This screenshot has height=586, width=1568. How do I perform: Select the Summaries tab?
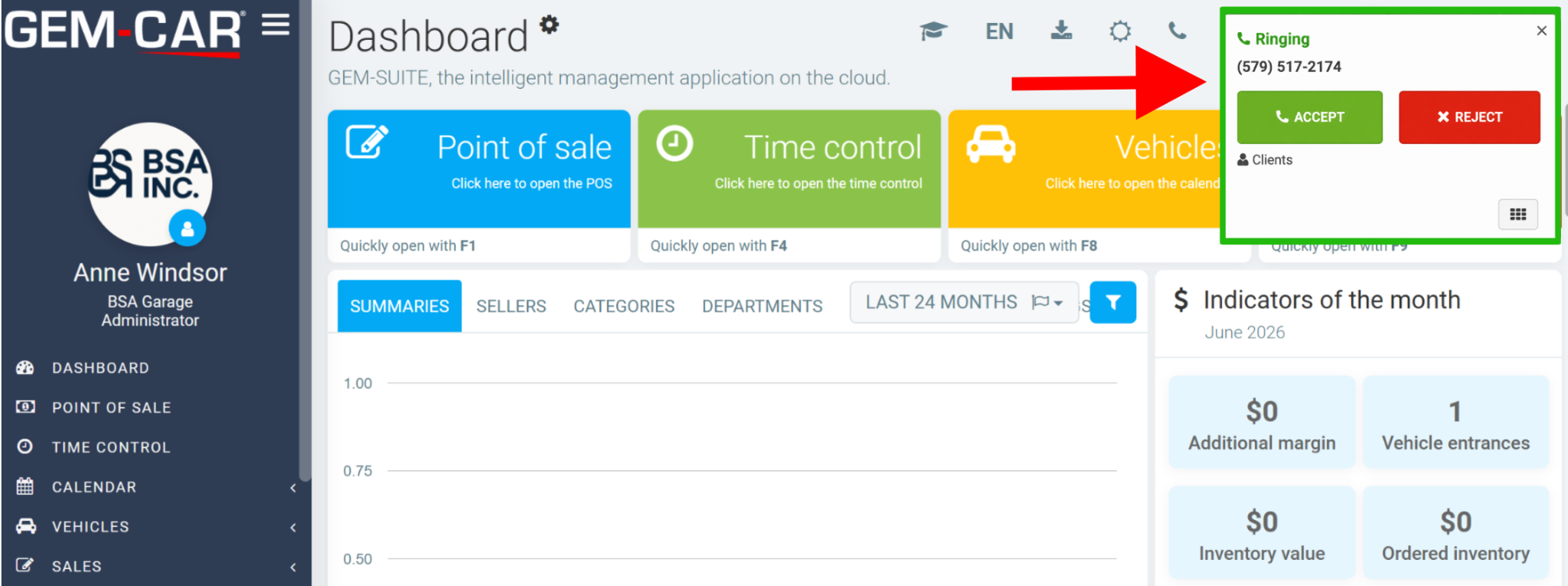400,306
